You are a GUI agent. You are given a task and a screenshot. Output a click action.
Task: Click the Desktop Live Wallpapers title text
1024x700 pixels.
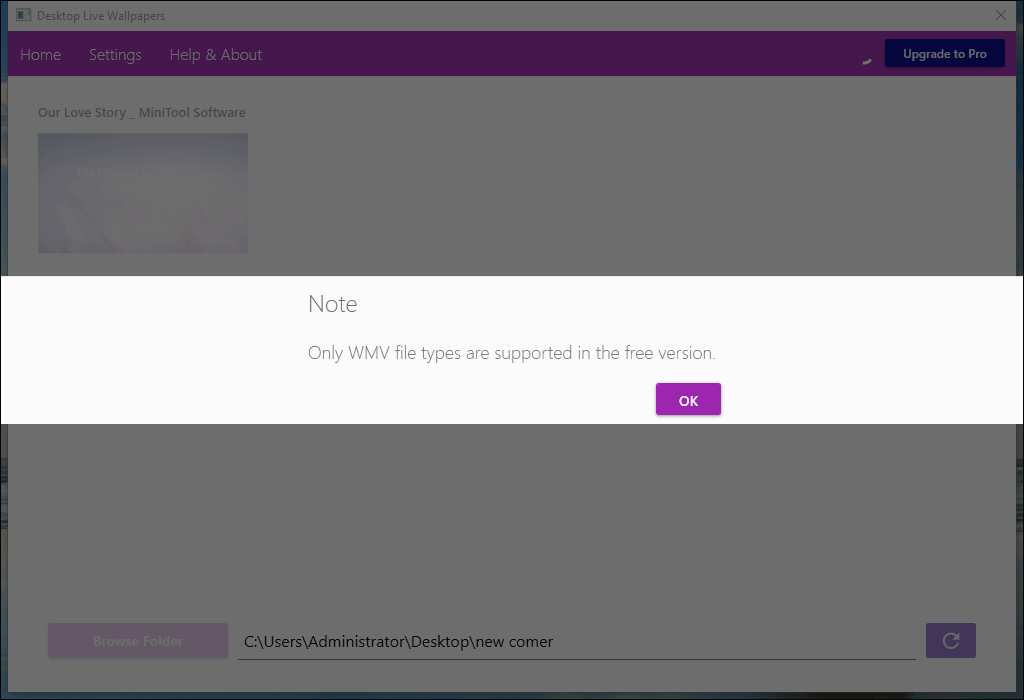click(x=101, y=16)
